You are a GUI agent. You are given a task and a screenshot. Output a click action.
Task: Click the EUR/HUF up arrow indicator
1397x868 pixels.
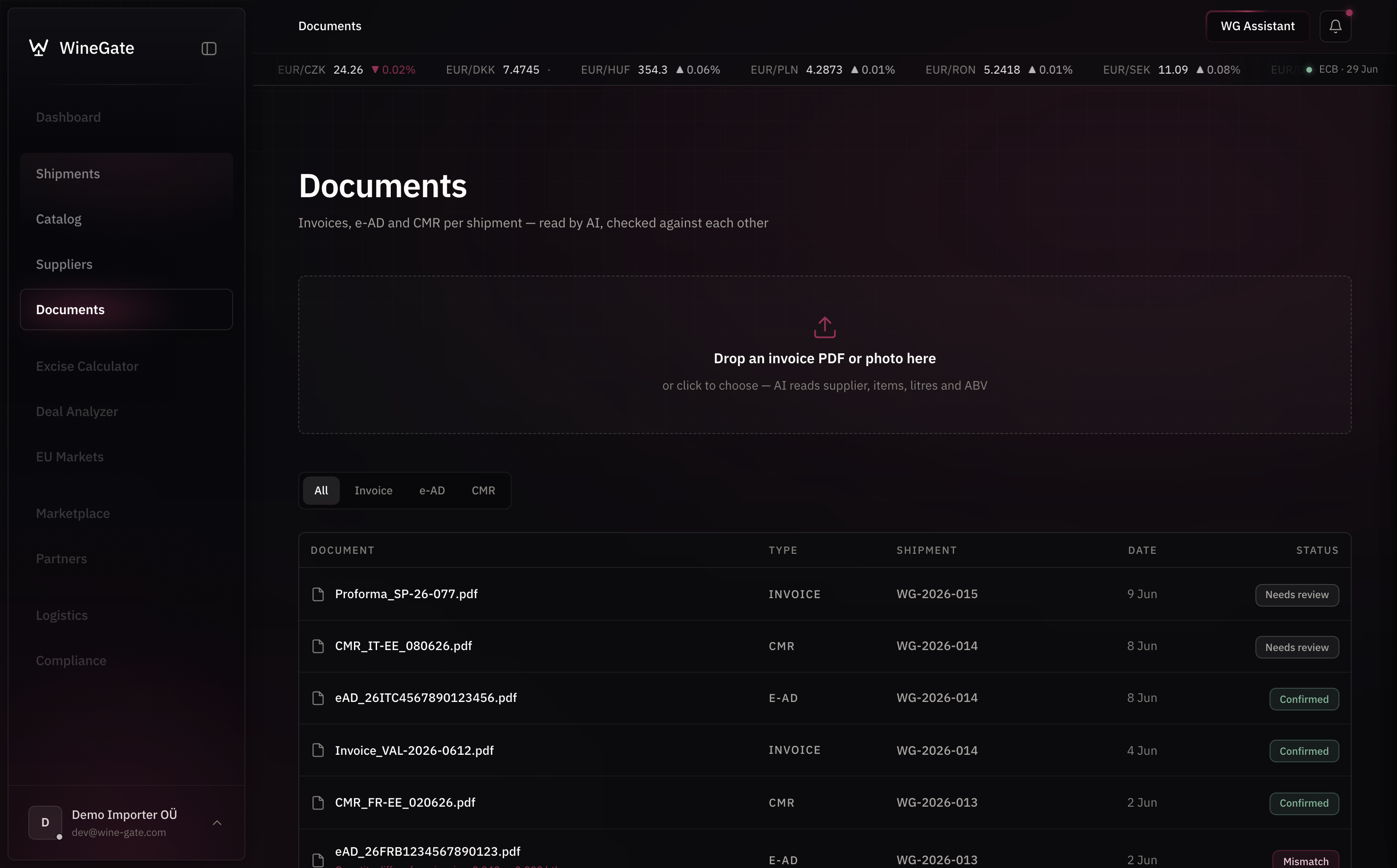(x=680, y=69)
